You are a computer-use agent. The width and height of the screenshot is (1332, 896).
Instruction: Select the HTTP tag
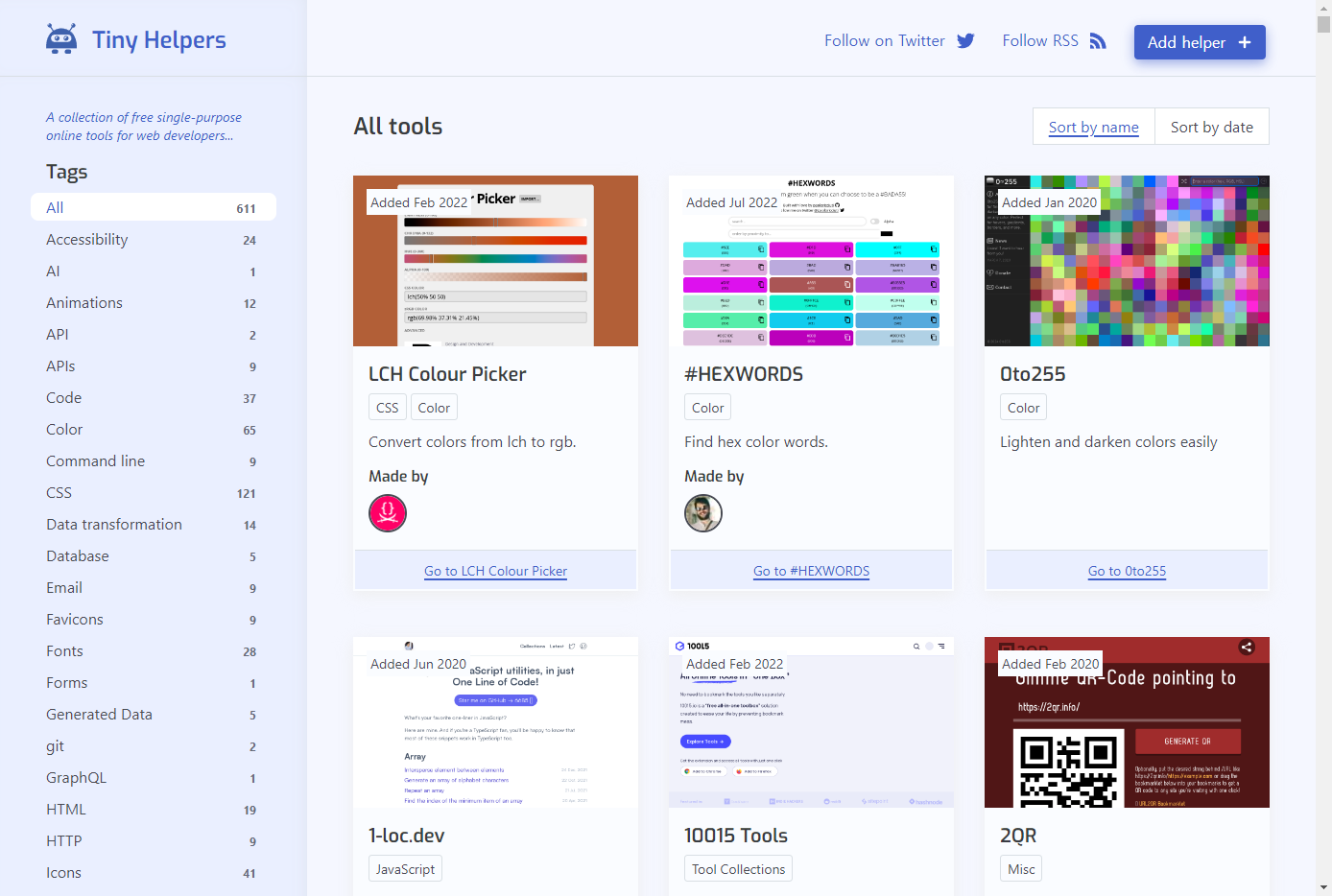tap(154, 840)
